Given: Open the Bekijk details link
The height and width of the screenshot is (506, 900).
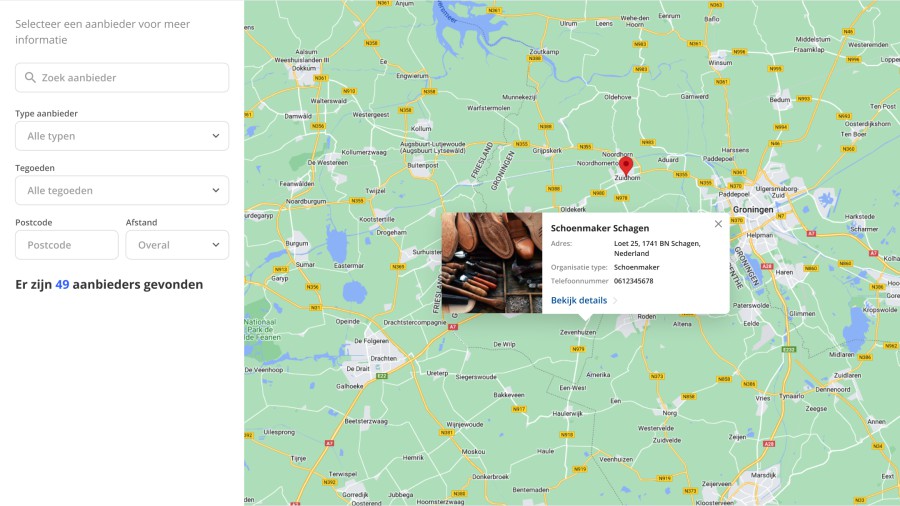Looking at the screenshot, I should coord(579,300).
